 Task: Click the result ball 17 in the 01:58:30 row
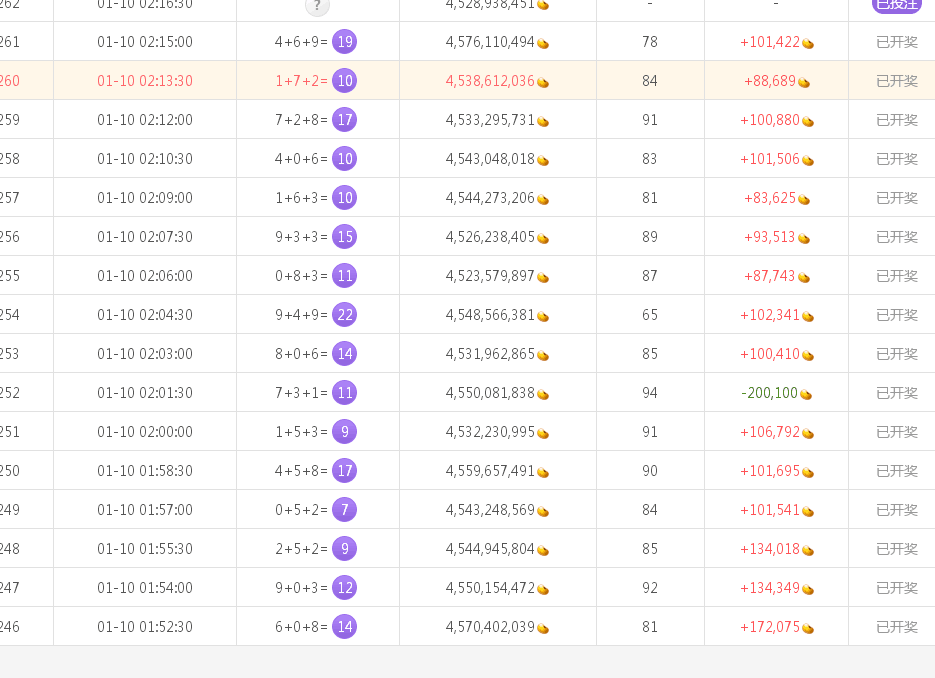pyautogui.click(x=345, y=470)
